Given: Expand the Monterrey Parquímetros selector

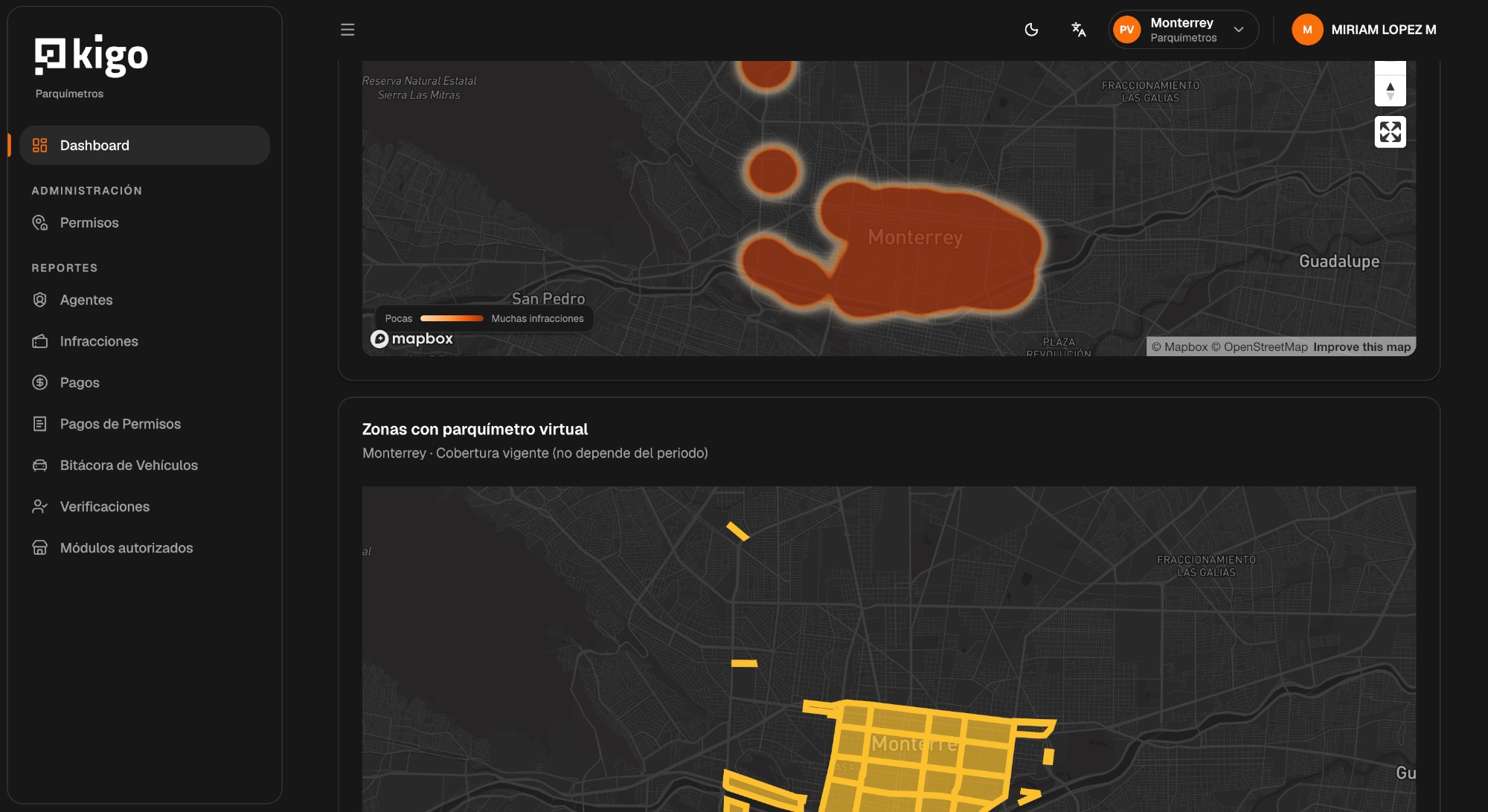Looking at the screenshot, I should click(1184, 30).
